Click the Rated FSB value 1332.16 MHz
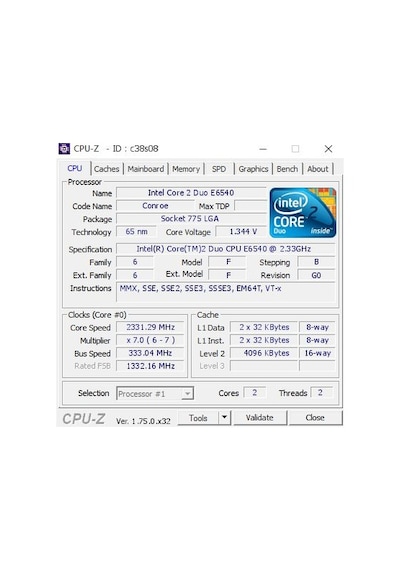Viewport: 400px width, 570px height. pos(150,366)
